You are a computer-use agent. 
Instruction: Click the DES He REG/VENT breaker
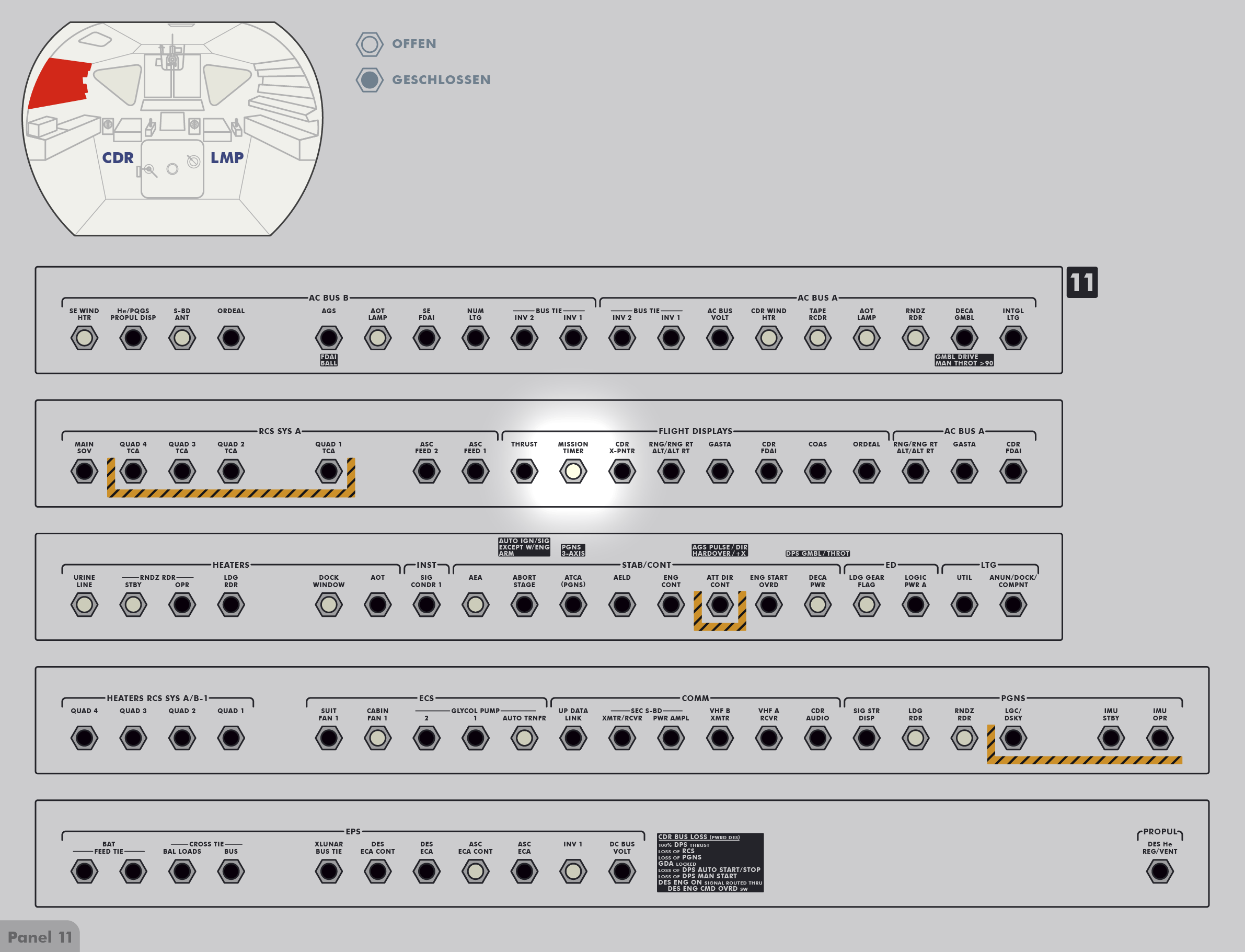(1159, 871)
